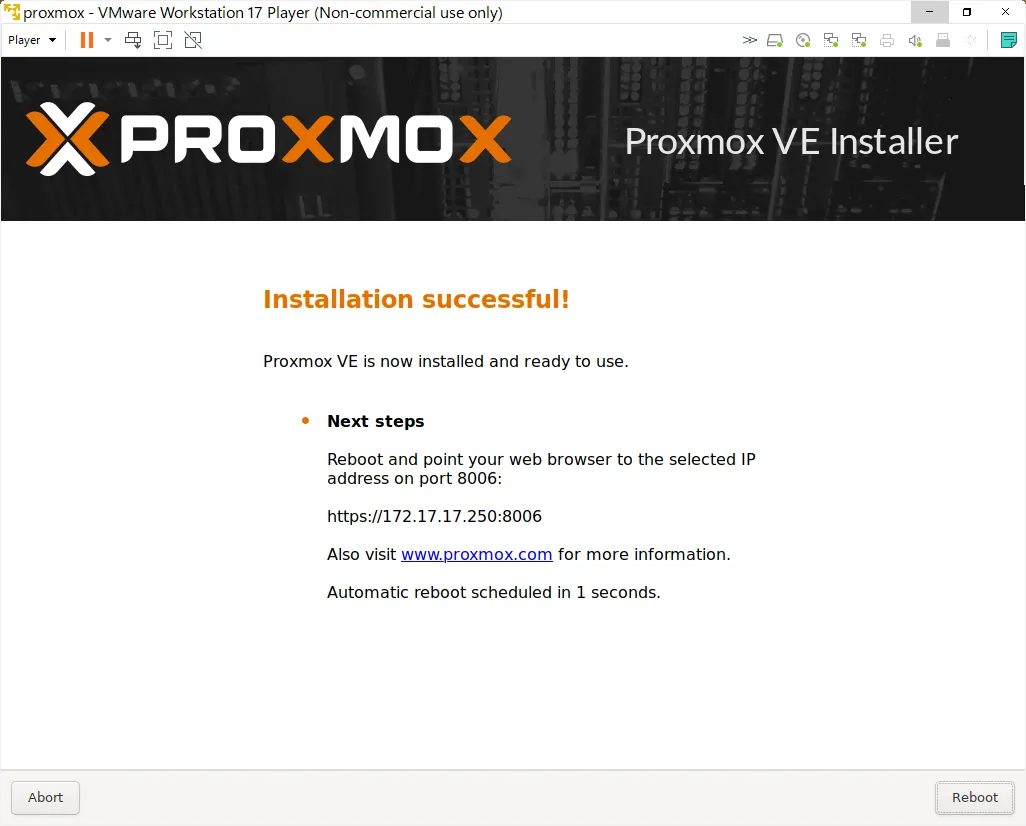The width and height of the screenshot is (1026, 826).
Task: Click the second network adapter icon
Action: [x=858, y=41]
